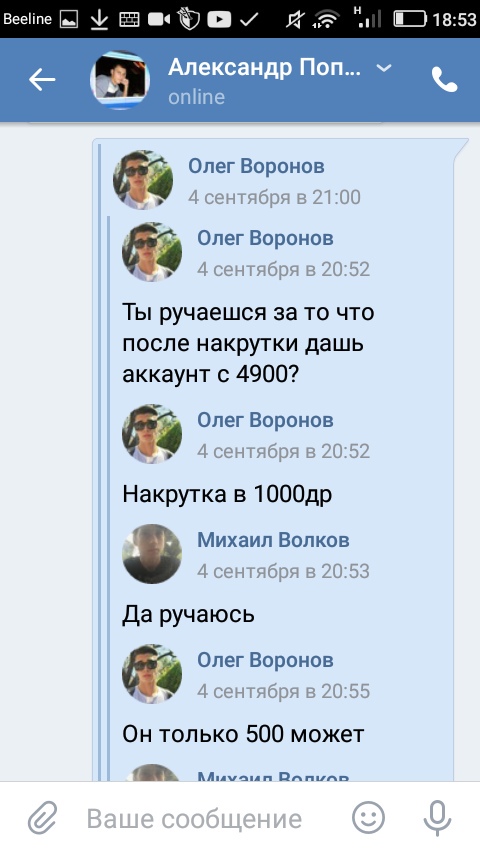Open the emoji smiley picker

368,818
